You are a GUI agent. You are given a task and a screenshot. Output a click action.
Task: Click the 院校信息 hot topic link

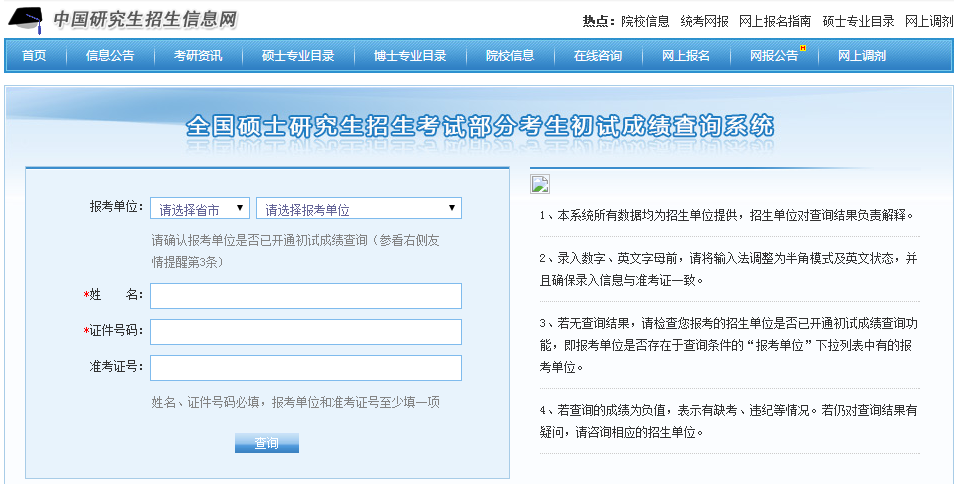(645, 21)
